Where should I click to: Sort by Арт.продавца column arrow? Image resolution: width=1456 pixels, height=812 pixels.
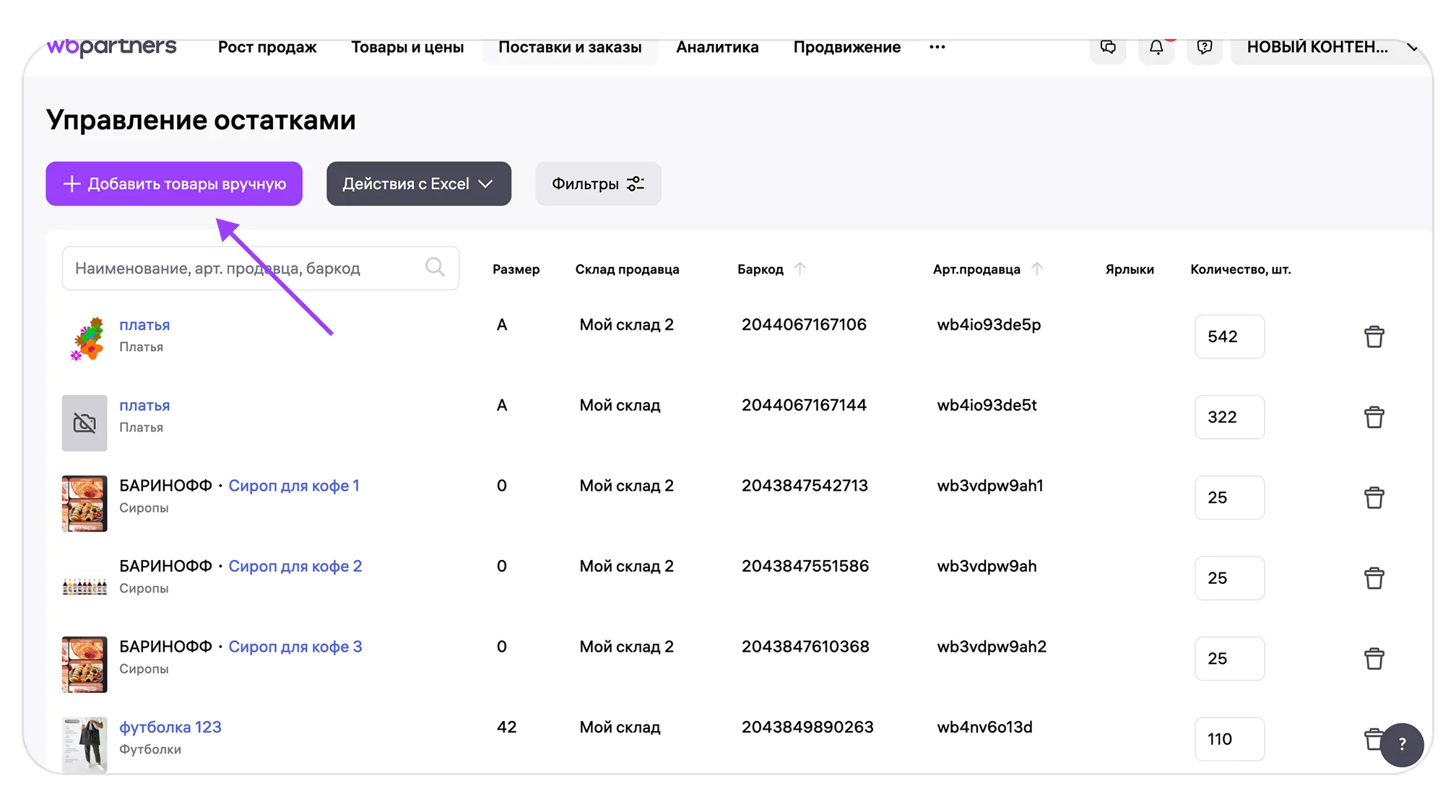(x=1037, y=269)
